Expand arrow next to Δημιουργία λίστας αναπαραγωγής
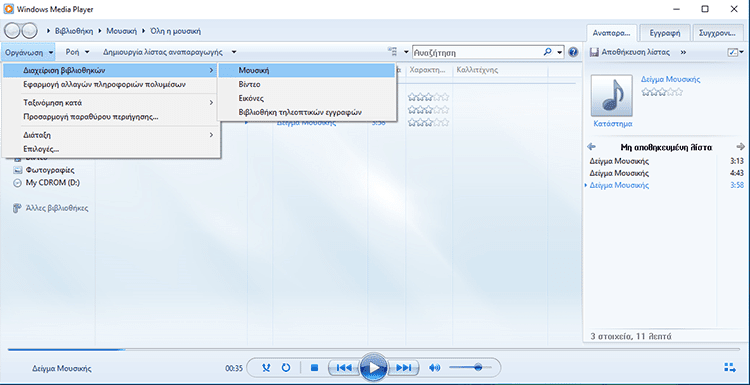The width and height of the screenshot is (750, 385). 233,52
